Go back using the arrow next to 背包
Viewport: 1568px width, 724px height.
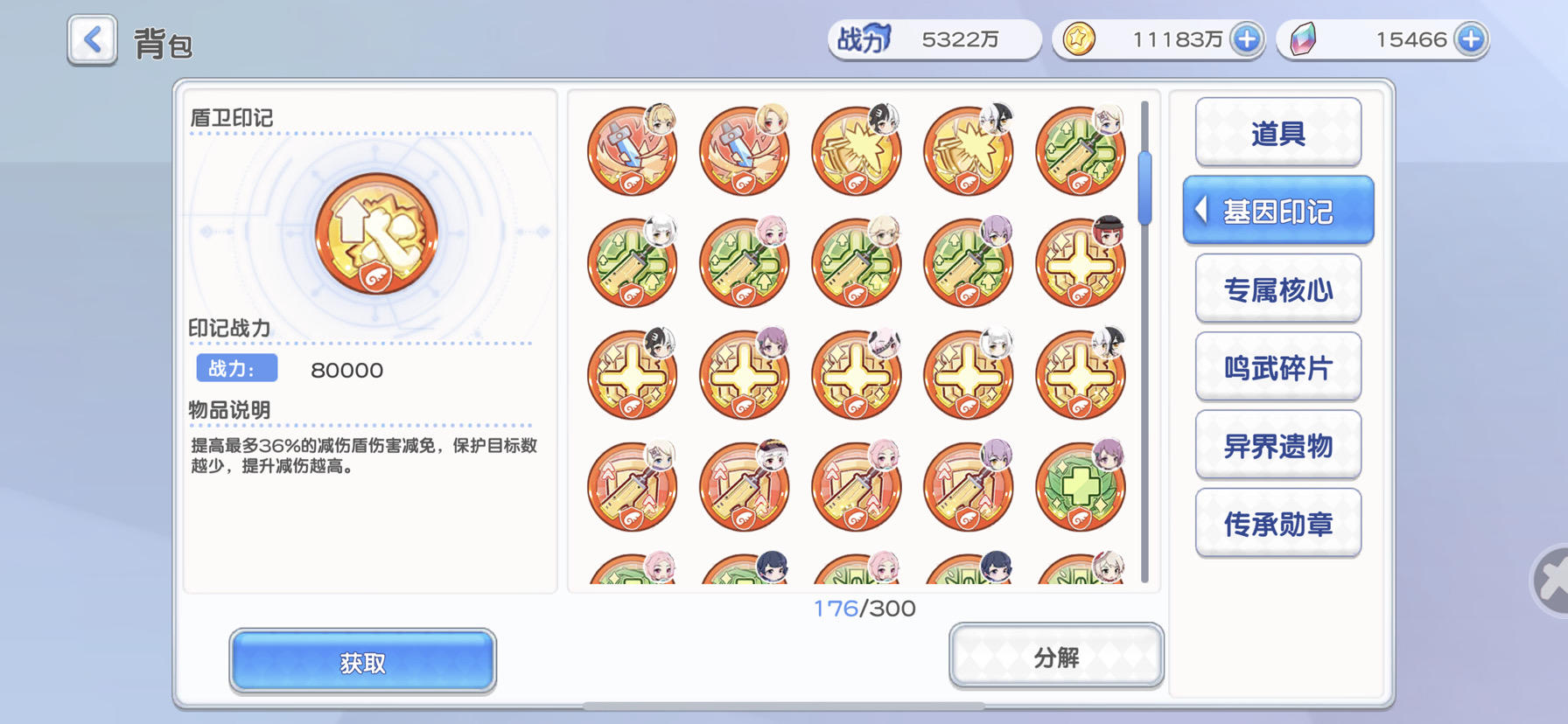[x=92, y=40]
